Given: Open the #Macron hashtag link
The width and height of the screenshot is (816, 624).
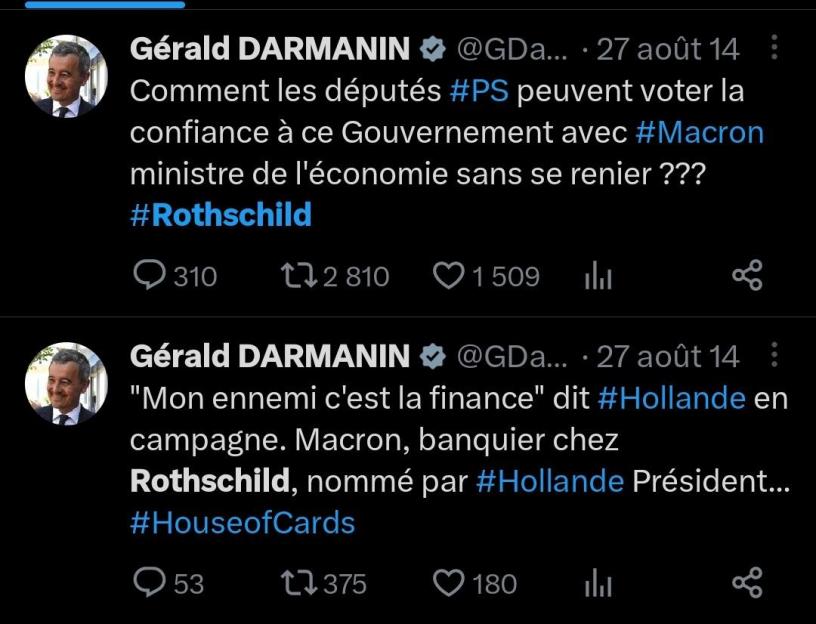Looking at the screenshot, I should click(x=698, y=132).
